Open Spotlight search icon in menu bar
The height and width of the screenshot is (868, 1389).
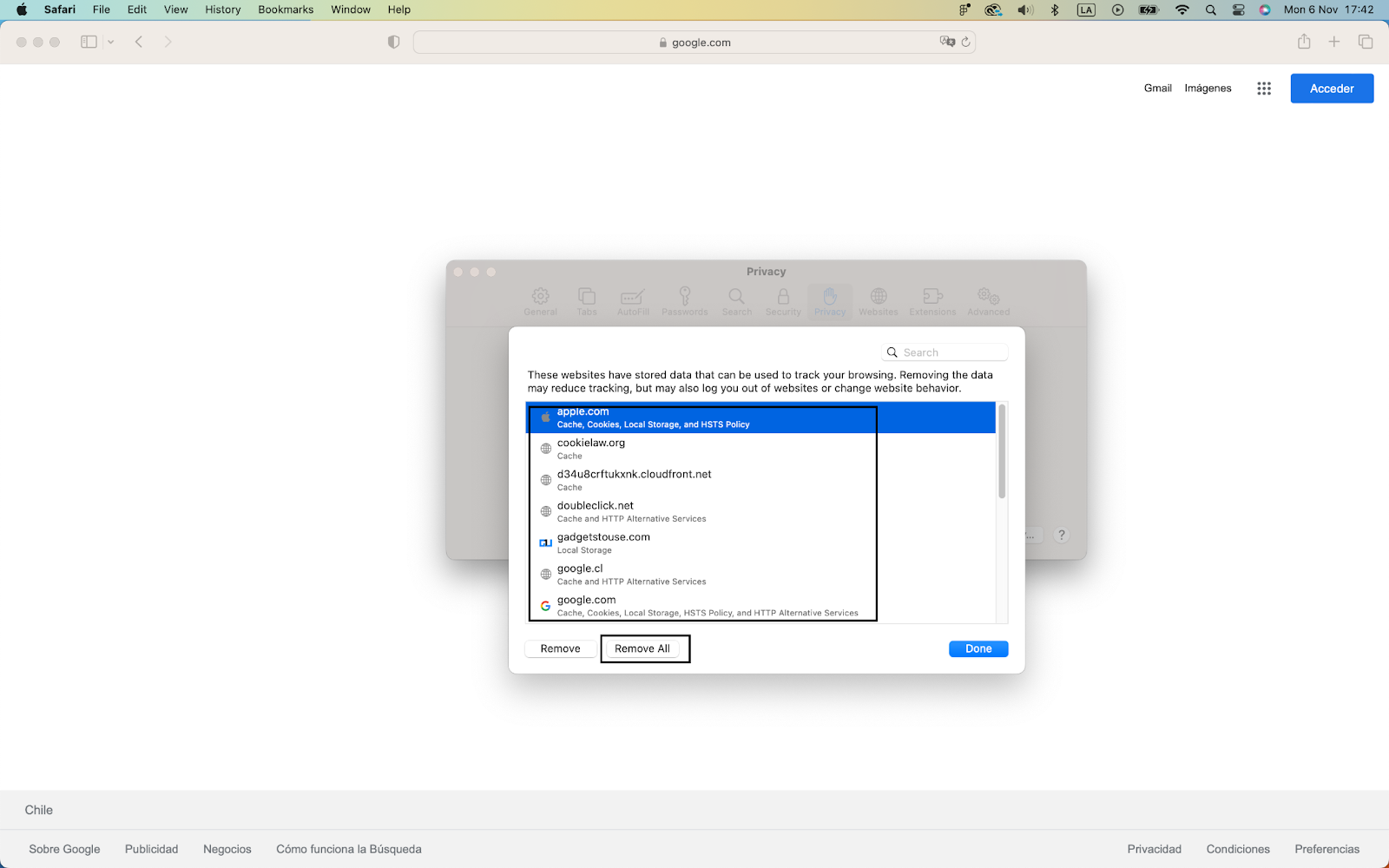[1210, 10]
